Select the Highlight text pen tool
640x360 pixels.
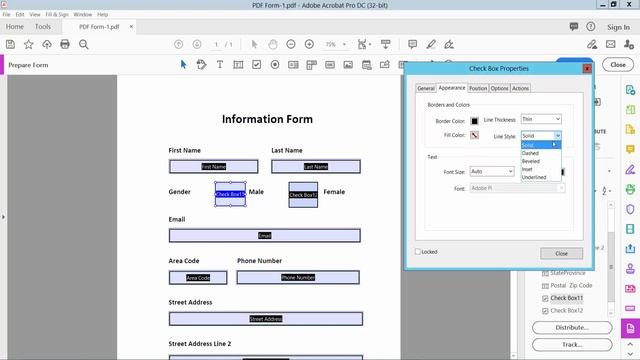click(431, 44)
